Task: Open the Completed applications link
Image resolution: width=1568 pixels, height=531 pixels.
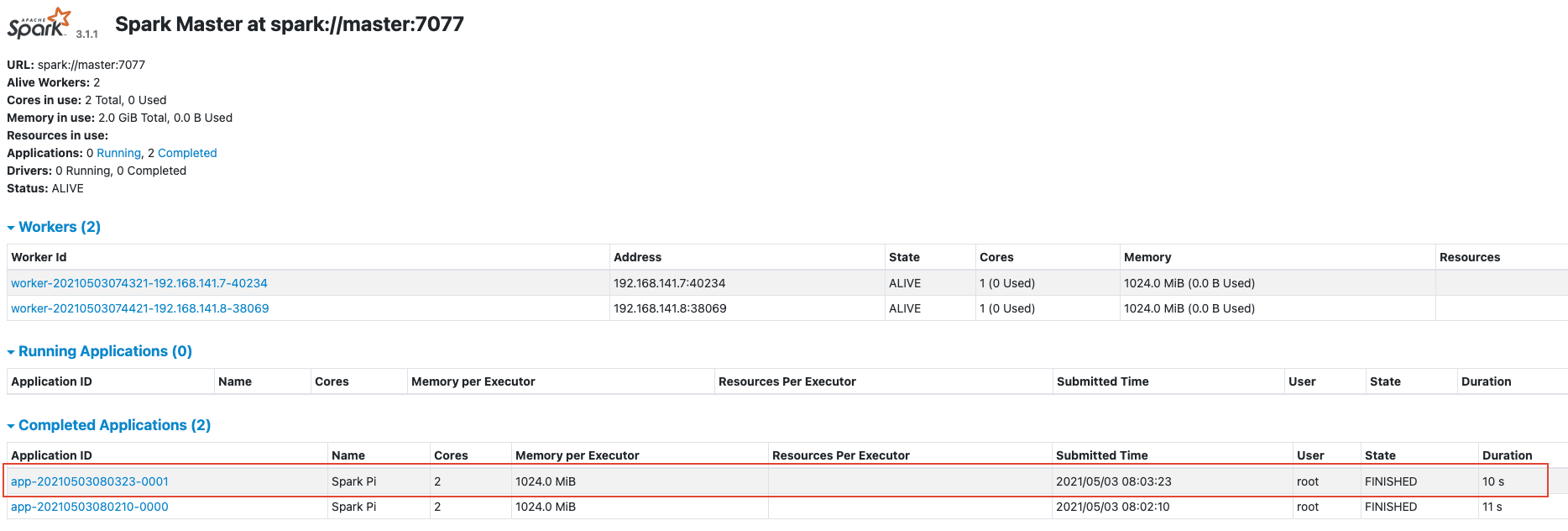Action: (x=187, y=153)
